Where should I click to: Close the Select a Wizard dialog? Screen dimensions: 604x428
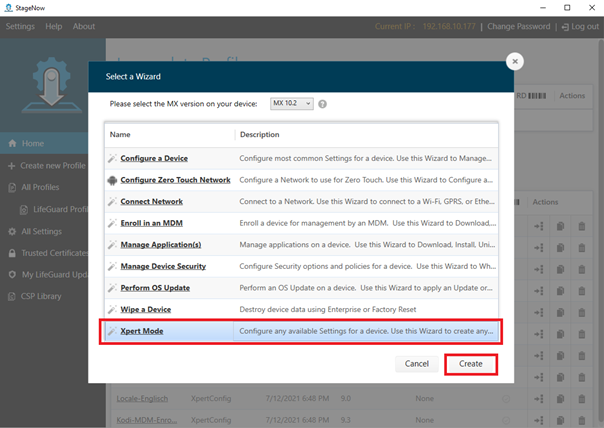515,61
